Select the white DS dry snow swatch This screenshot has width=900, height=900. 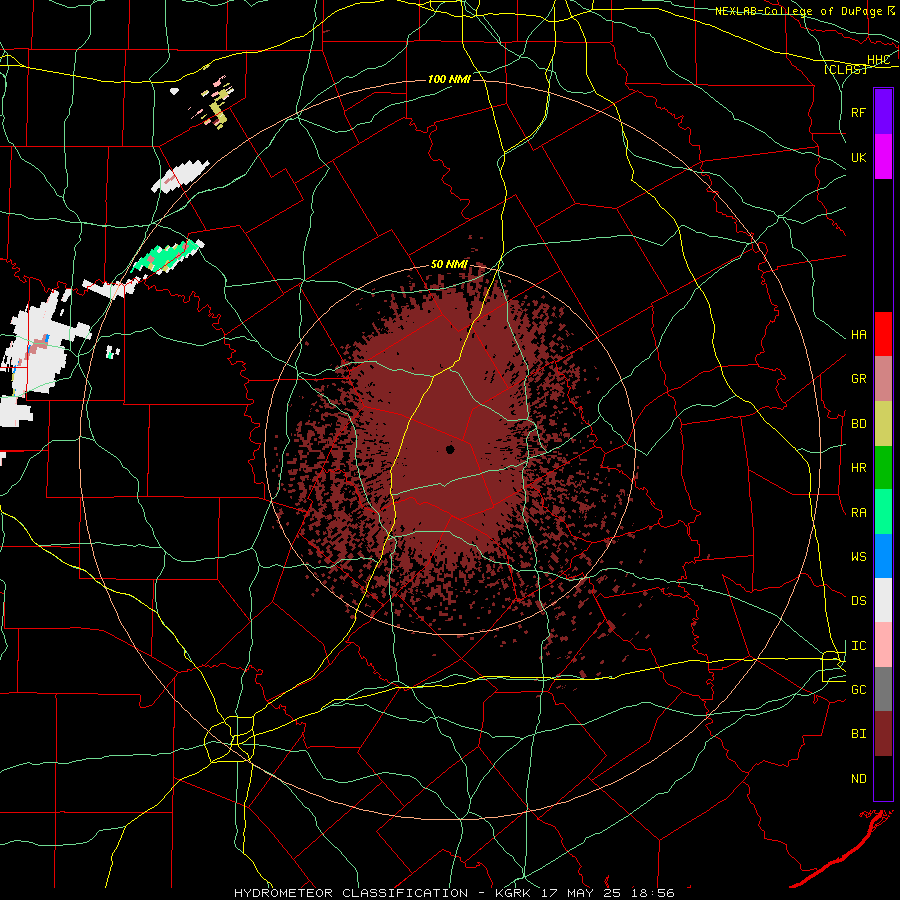(883, 600)
